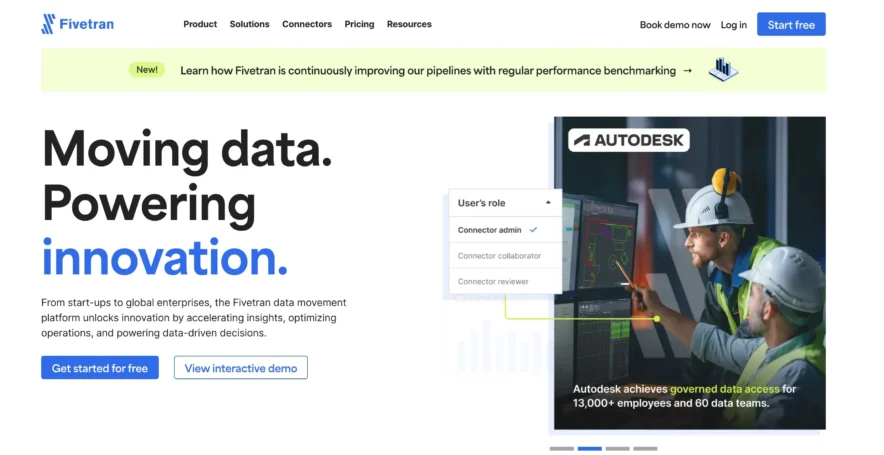The height and width of the screenshot is (455, 884).
Task: Go to the first carousel slide indicator
Action: coord(561,448)
